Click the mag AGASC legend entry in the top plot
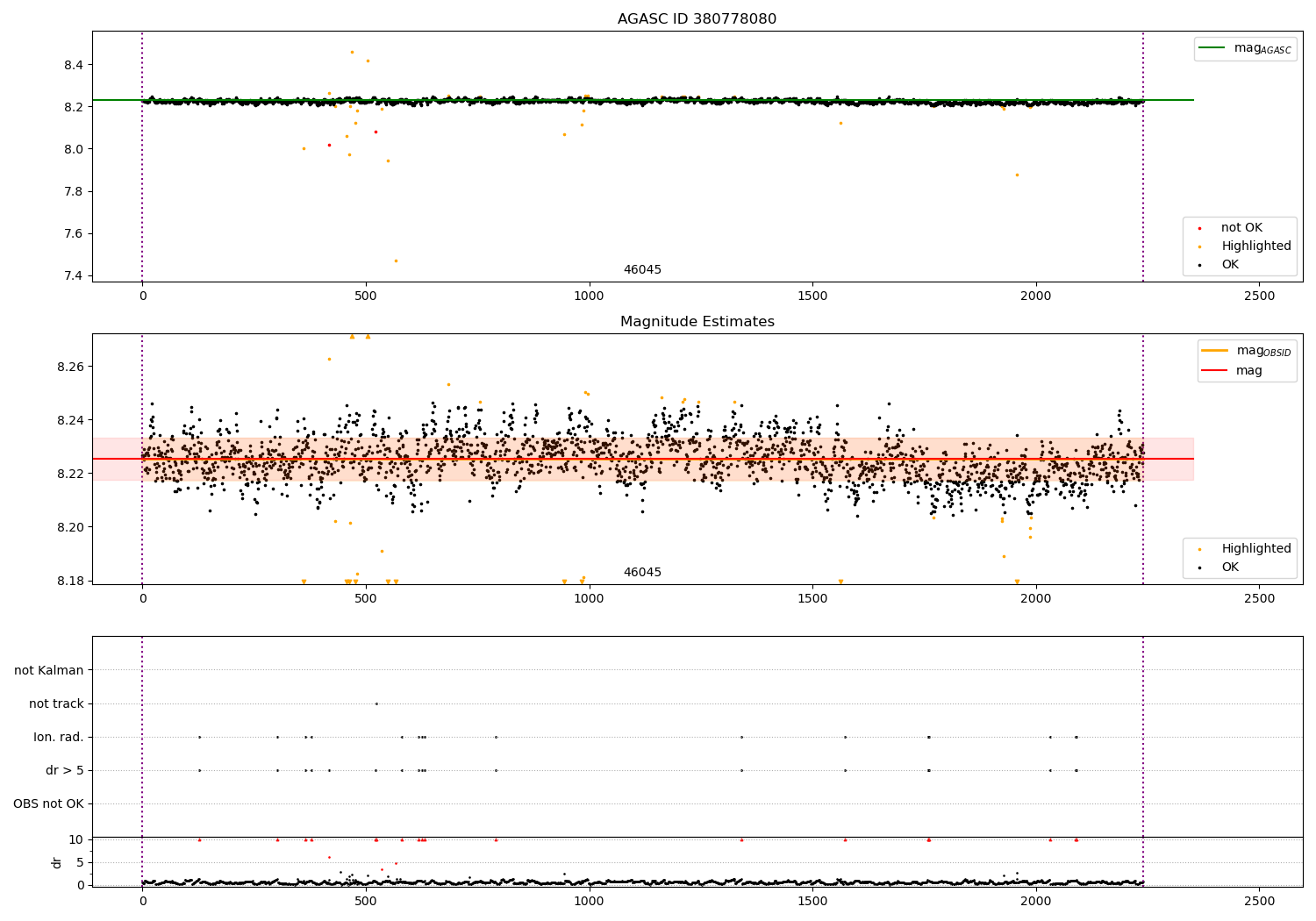 (x=1245, y=48)
